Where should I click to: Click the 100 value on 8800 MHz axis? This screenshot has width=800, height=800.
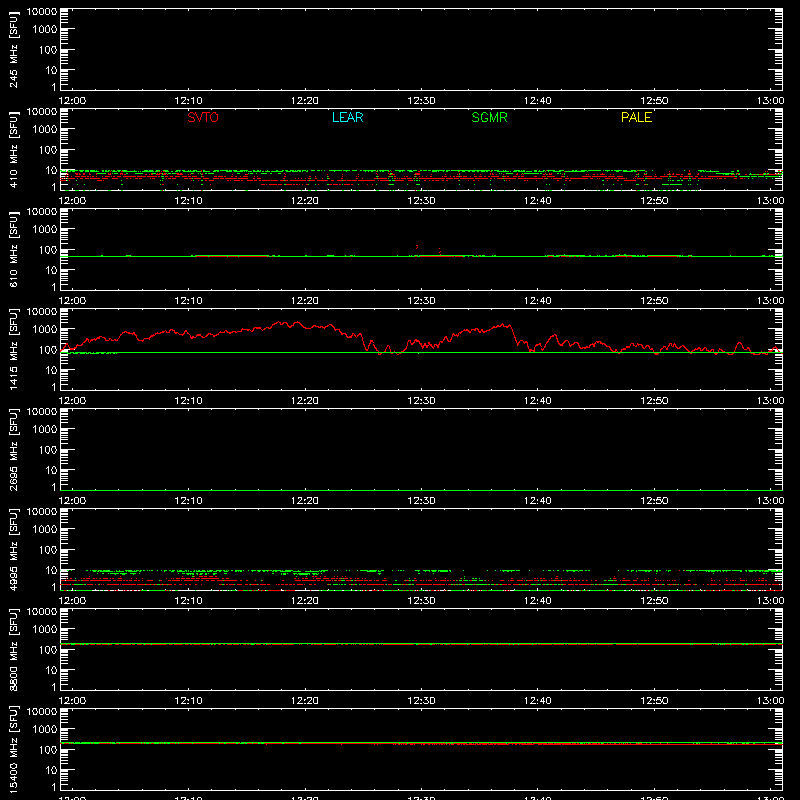[x=48, y=649]
